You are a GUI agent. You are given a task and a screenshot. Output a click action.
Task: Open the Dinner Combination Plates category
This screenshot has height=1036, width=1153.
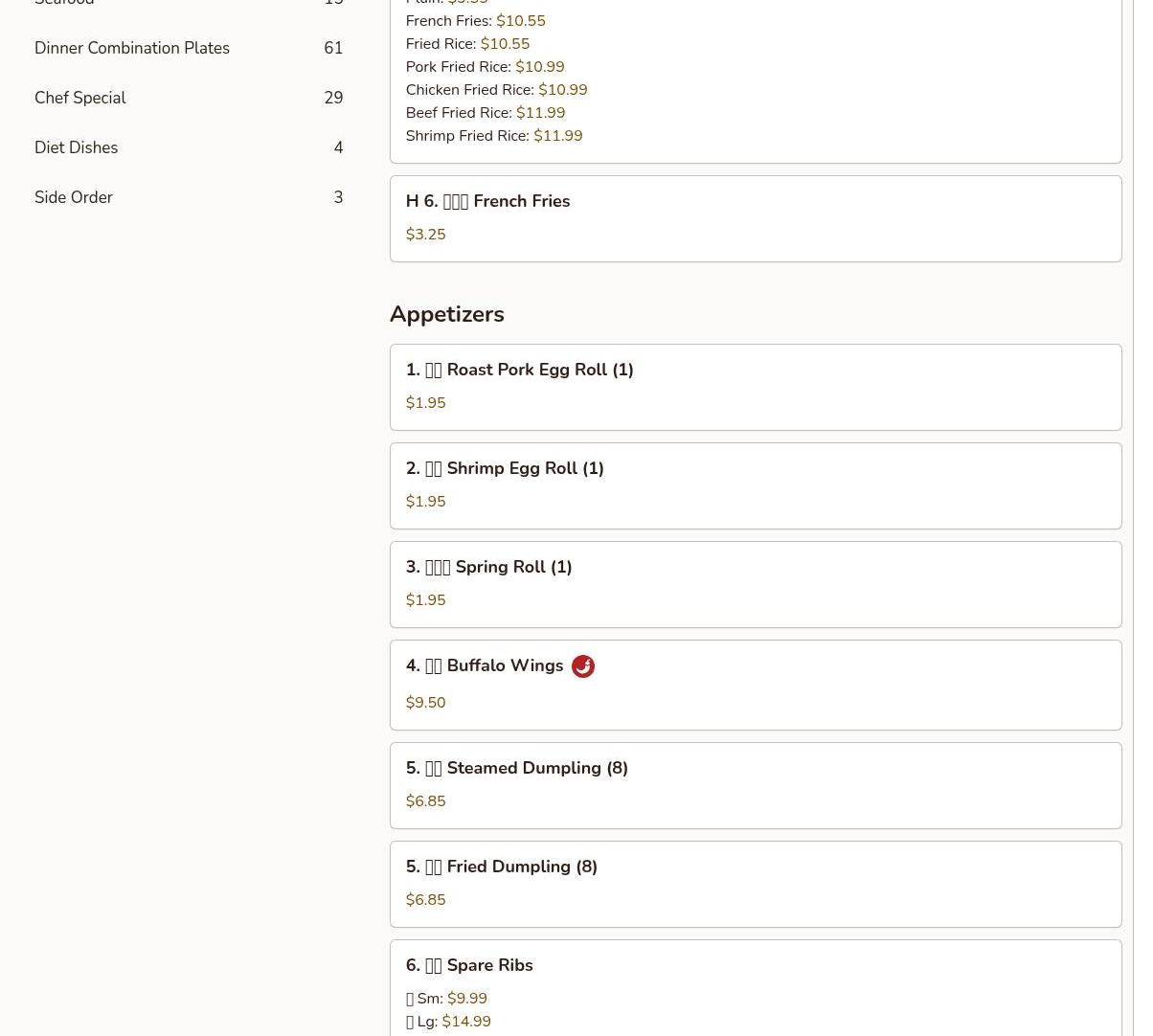(x=132, y=48)
